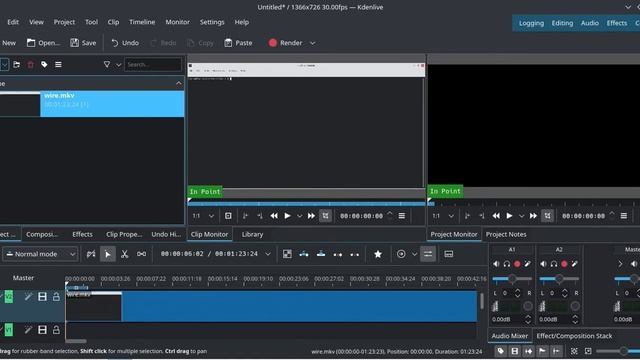Viewport: 640px width, 360px height.
Task: Toggle the film strip icon on track V2
Action: click(x=42, y=296)
